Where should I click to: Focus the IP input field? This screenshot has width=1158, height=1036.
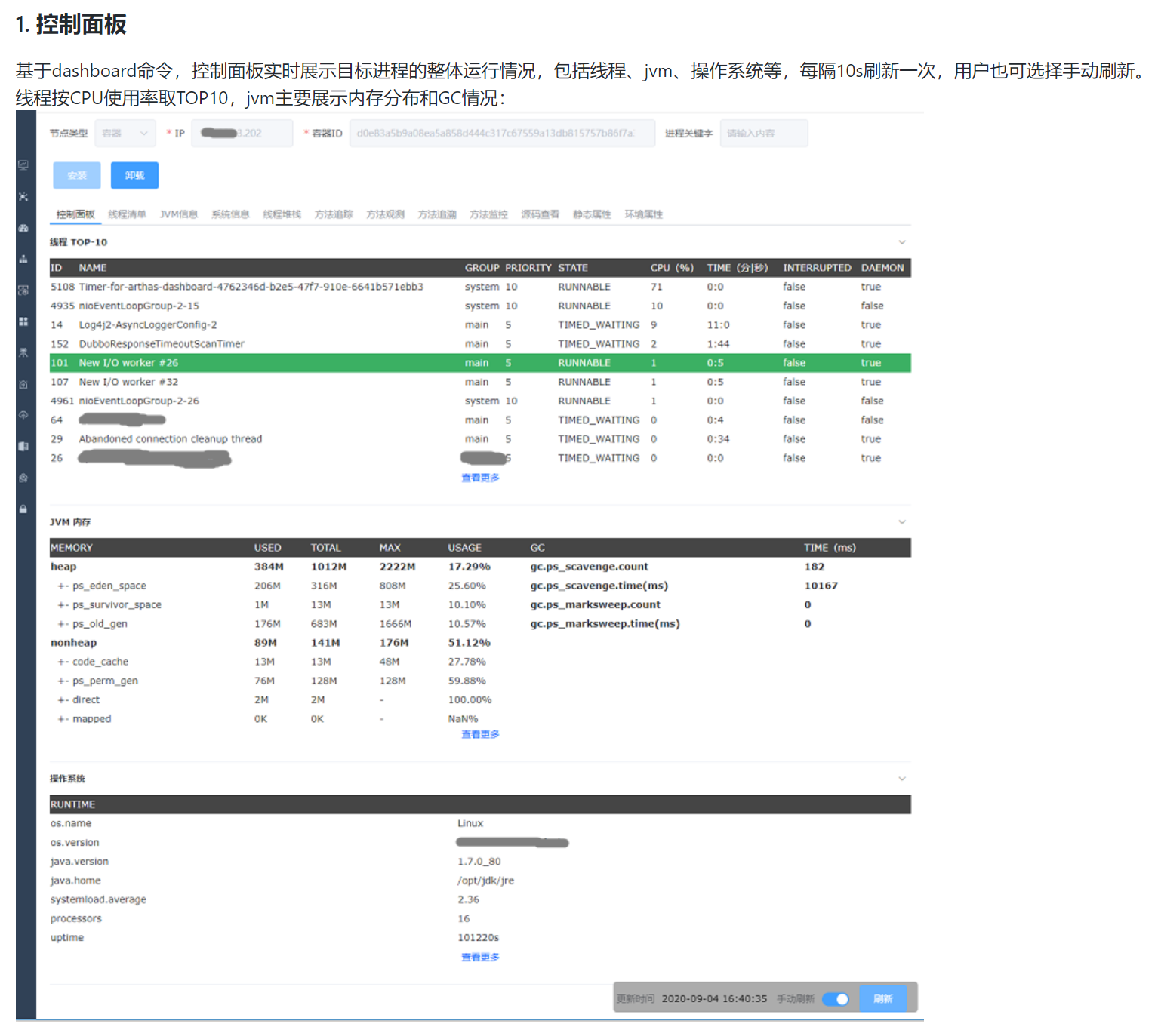click(x=242, y=134)
